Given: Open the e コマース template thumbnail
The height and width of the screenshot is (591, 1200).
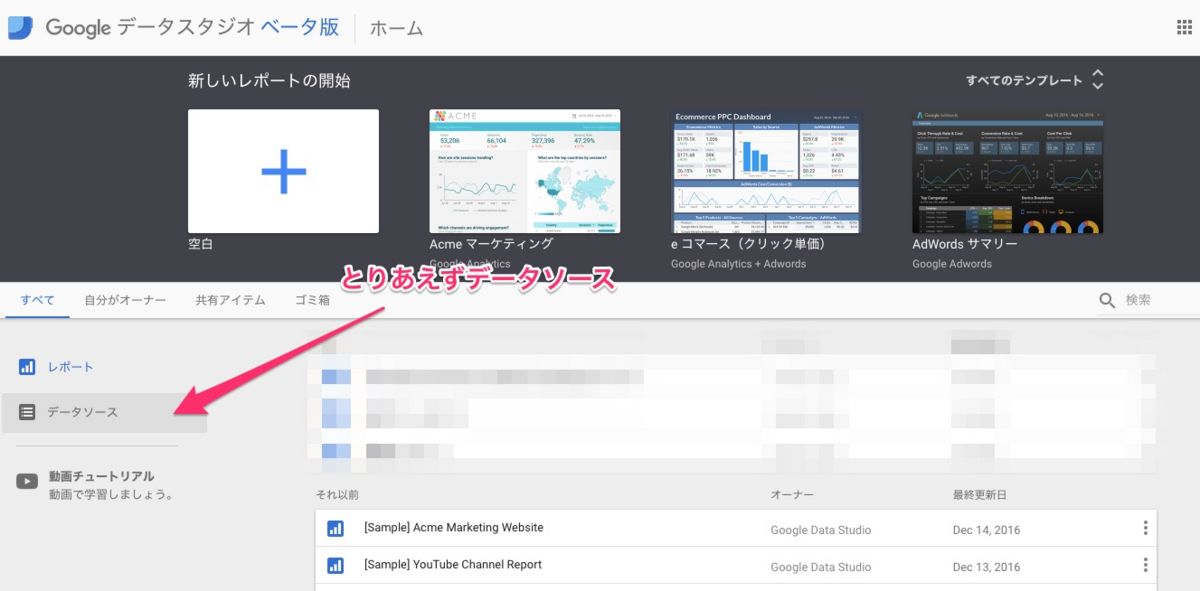Looking at the screenshot, I should coord(766,171).
